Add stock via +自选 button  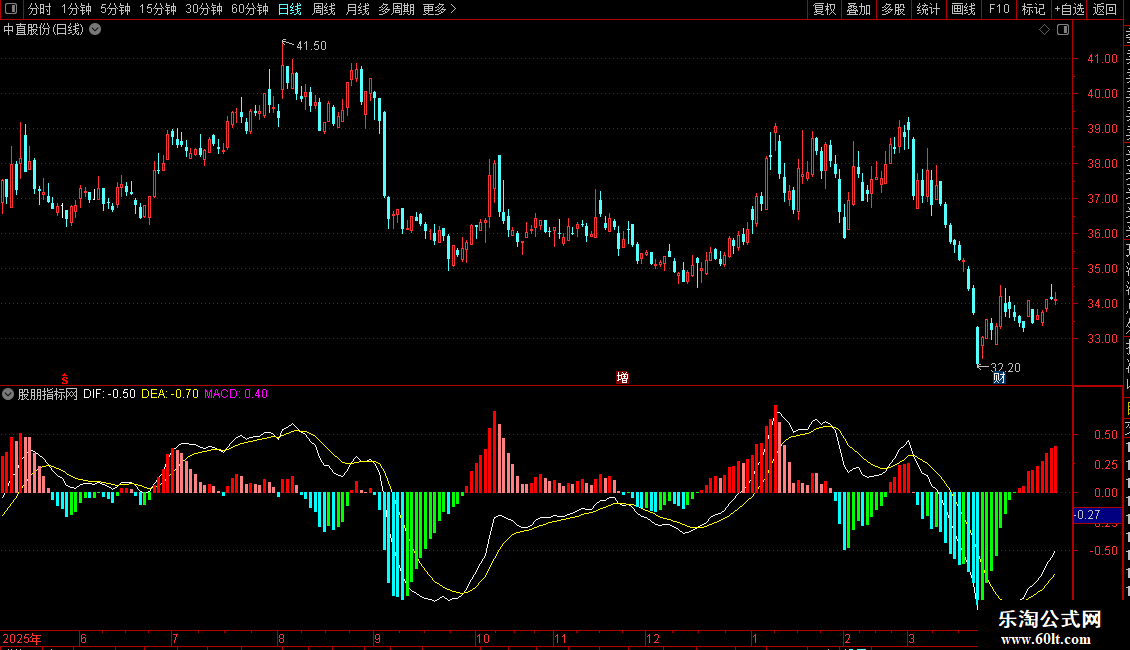coord(1069,9)
